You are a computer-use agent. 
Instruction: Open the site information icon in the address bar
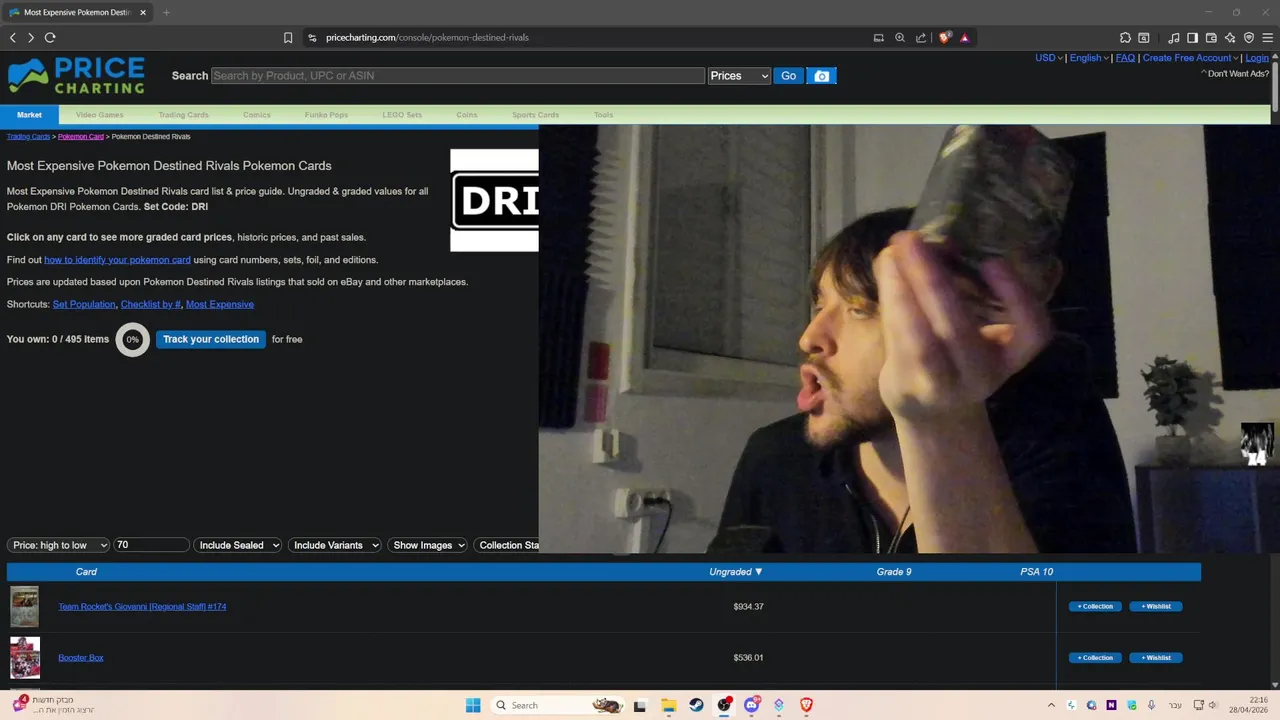point(312,38)
